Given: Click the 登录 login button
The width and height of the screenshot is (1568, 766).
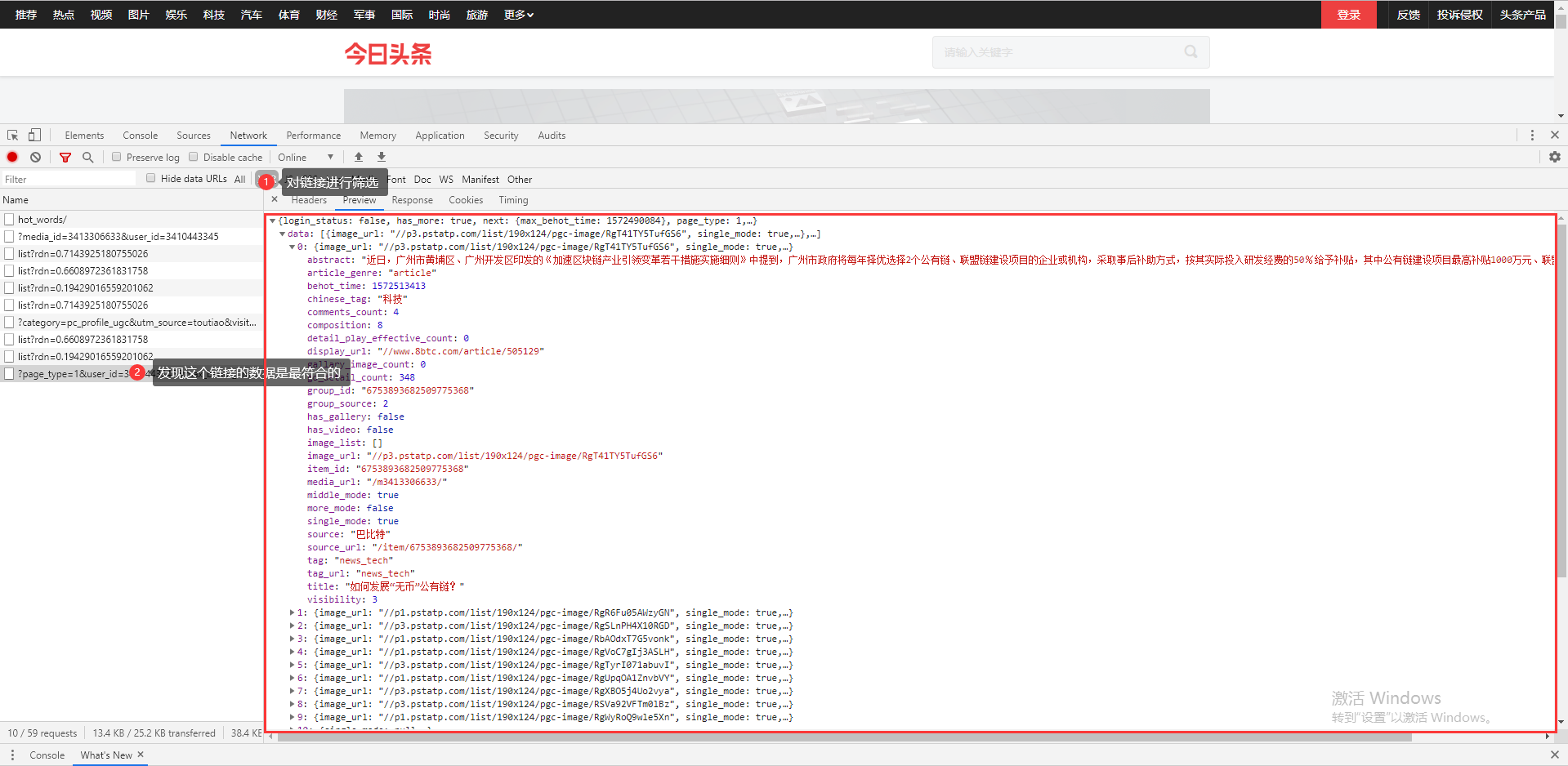Looking at the screenshot, I should click(x=1349, y=15).
